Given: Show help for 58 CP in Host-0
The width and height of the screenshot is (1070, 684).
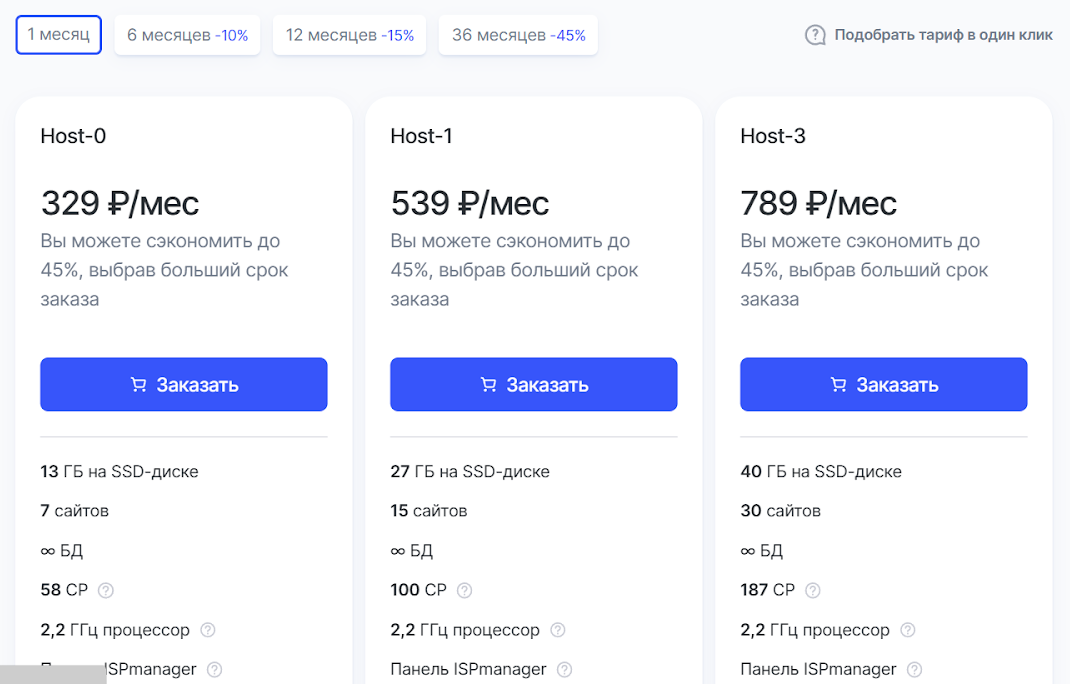Looking at the screenshot, I should coord(106,590).
